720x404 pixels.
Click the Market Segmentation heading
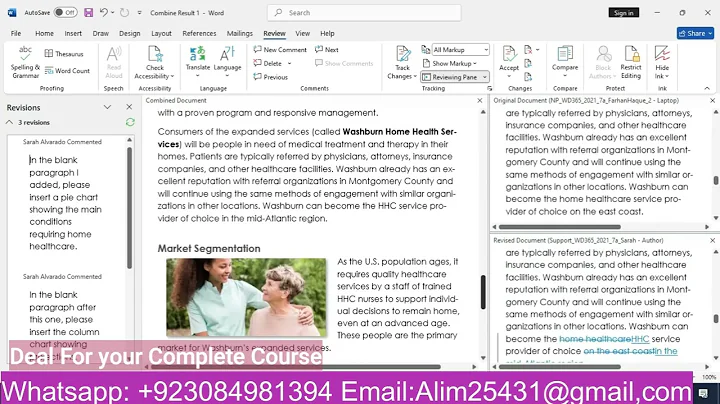point(209,248)
